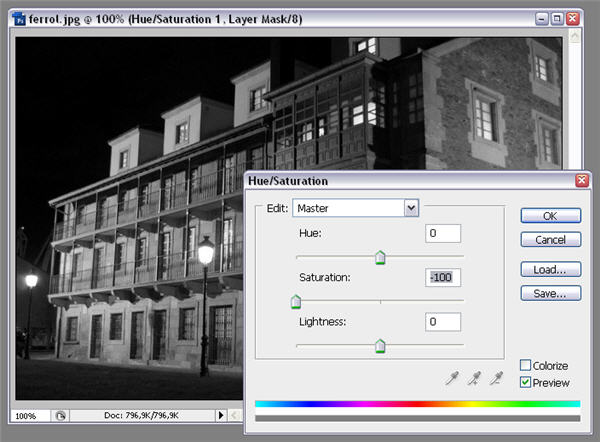Click the status bar icon beside zoom field
Viewport: 600px width, 442px height.
[60, 415]
